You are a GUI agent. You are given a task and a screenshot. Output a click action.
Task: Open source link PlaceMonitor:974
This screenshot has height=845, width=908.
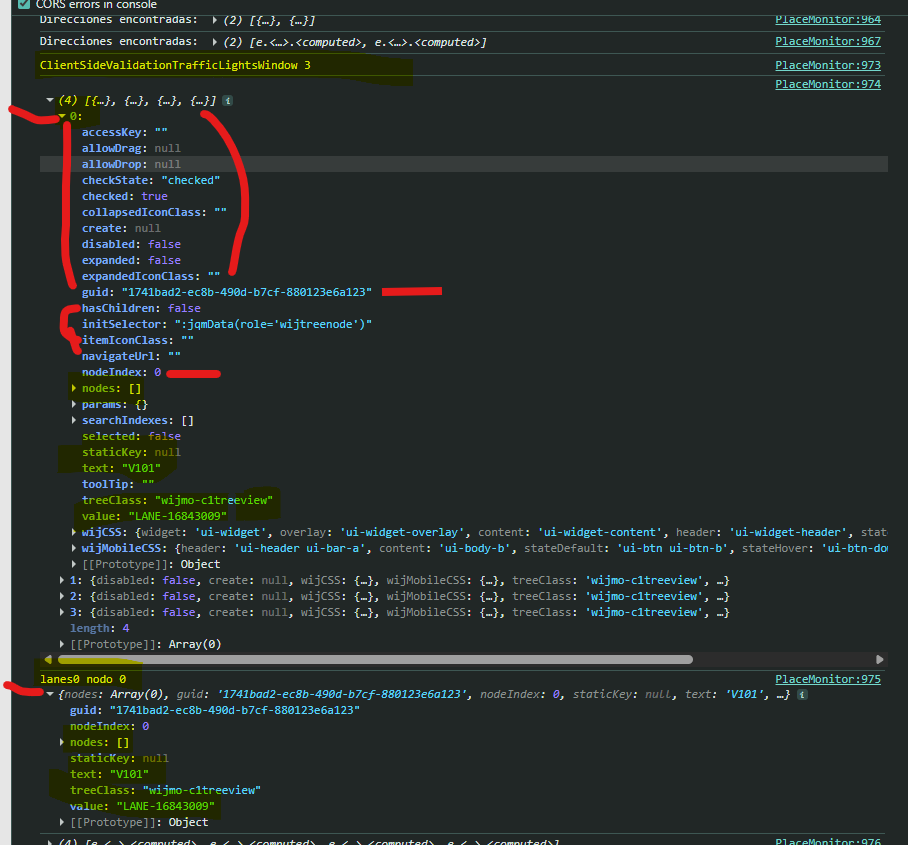[828, 85]
